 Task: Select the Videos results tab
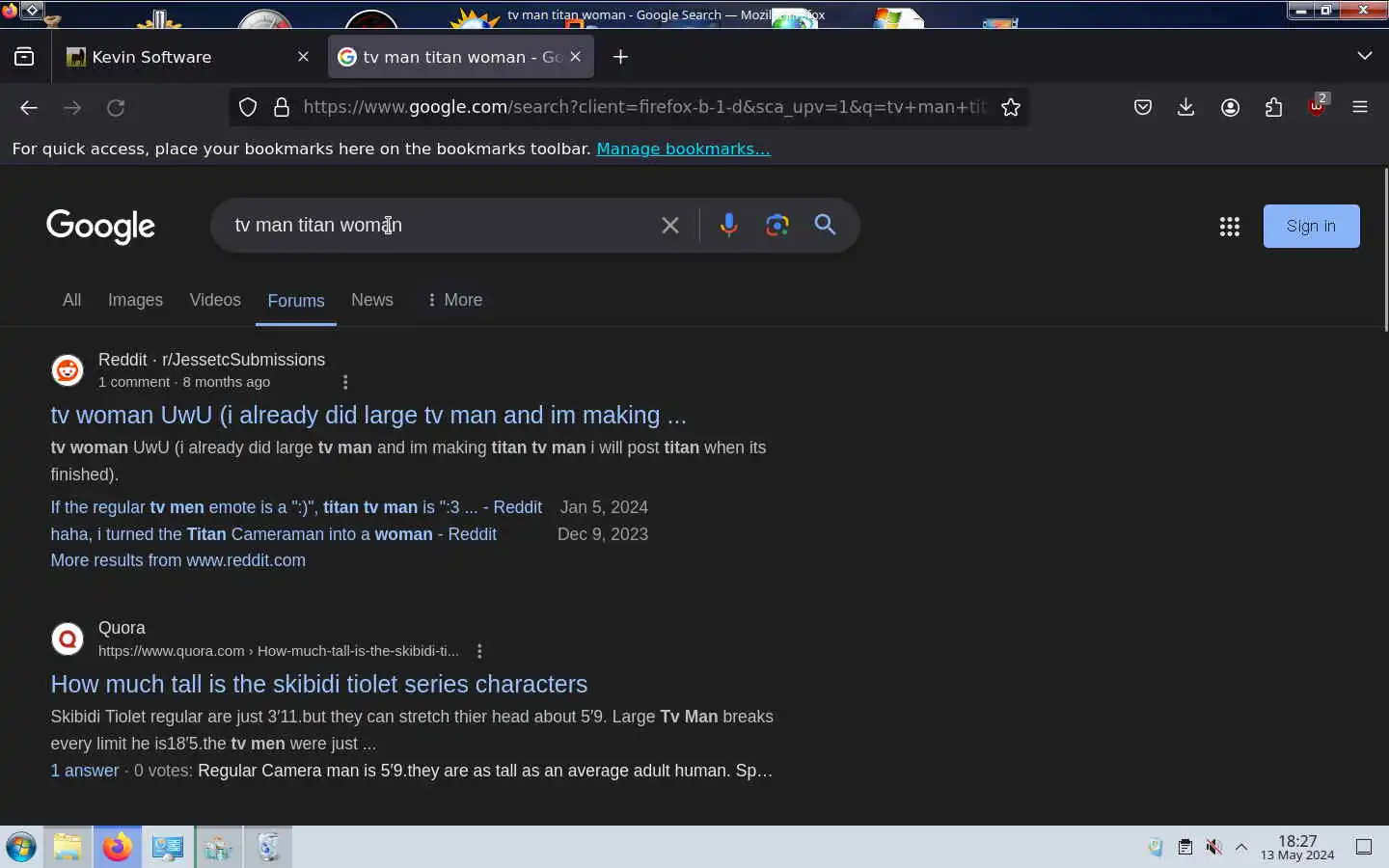pyautogui.click(x=215, y=300)
